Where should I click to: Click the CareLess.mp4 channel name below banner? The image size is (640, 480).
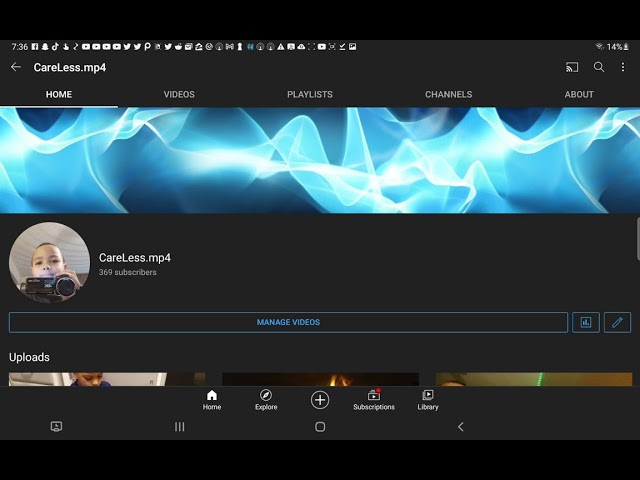point(135,258)
